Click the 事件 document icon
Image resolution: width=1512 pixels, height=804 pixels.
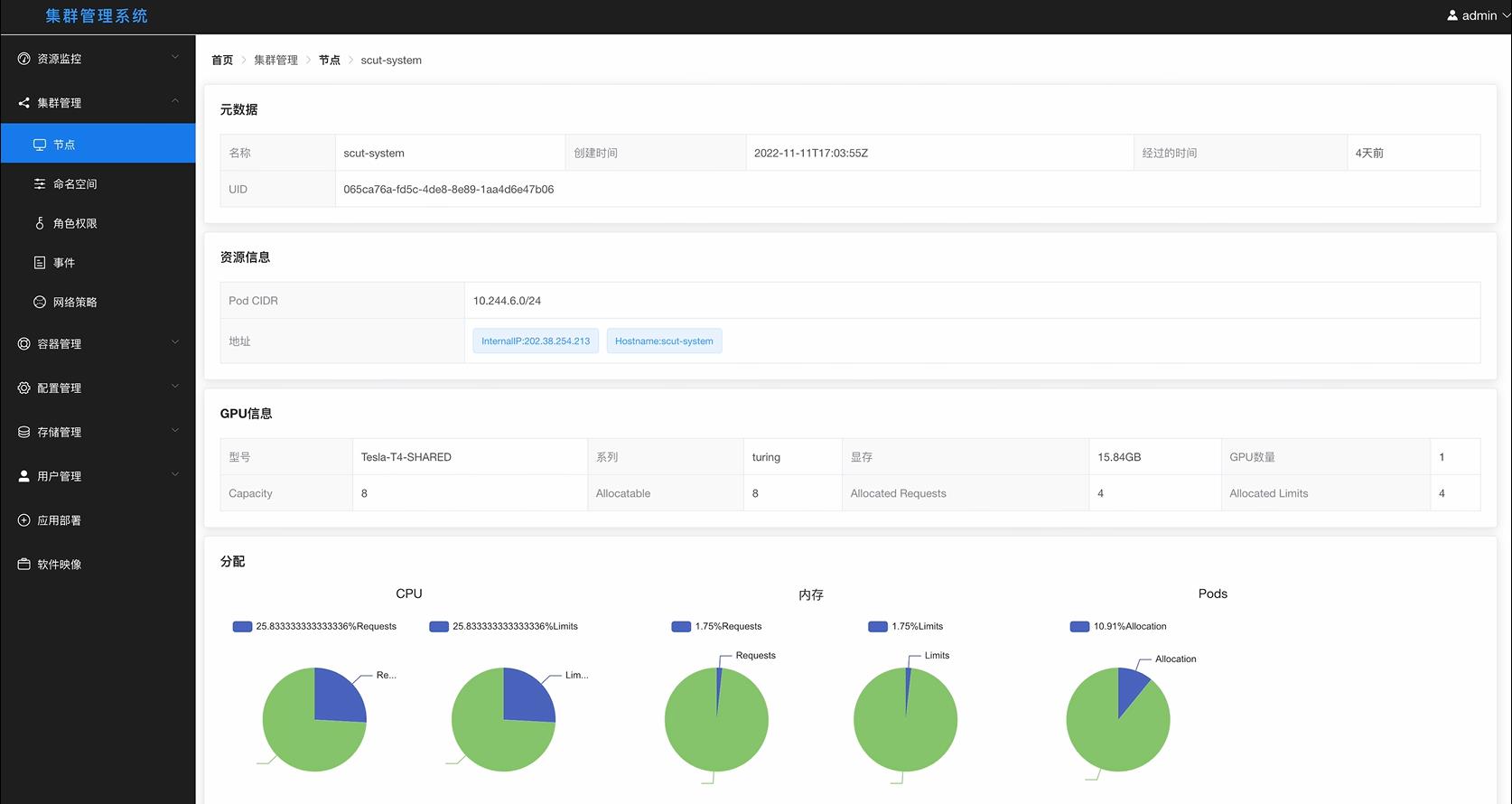[x=40, y=263]
